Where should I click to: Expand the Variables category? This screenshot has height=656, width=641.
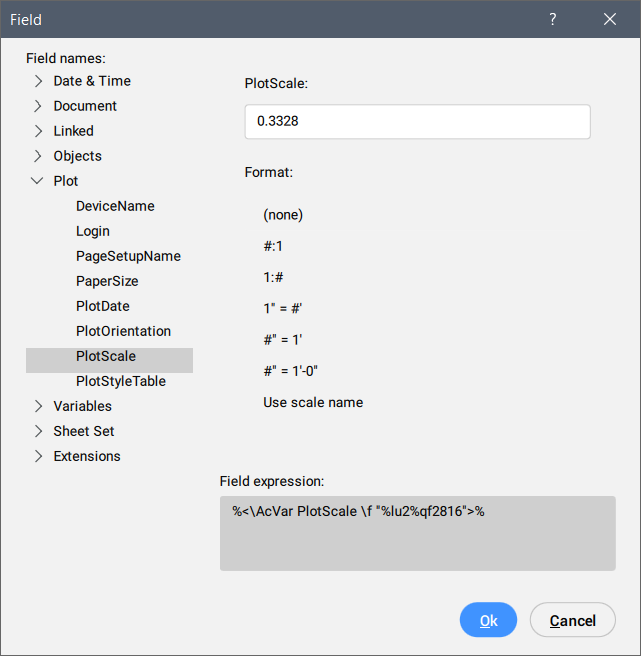pyautogui.click(x=38, y=406)
